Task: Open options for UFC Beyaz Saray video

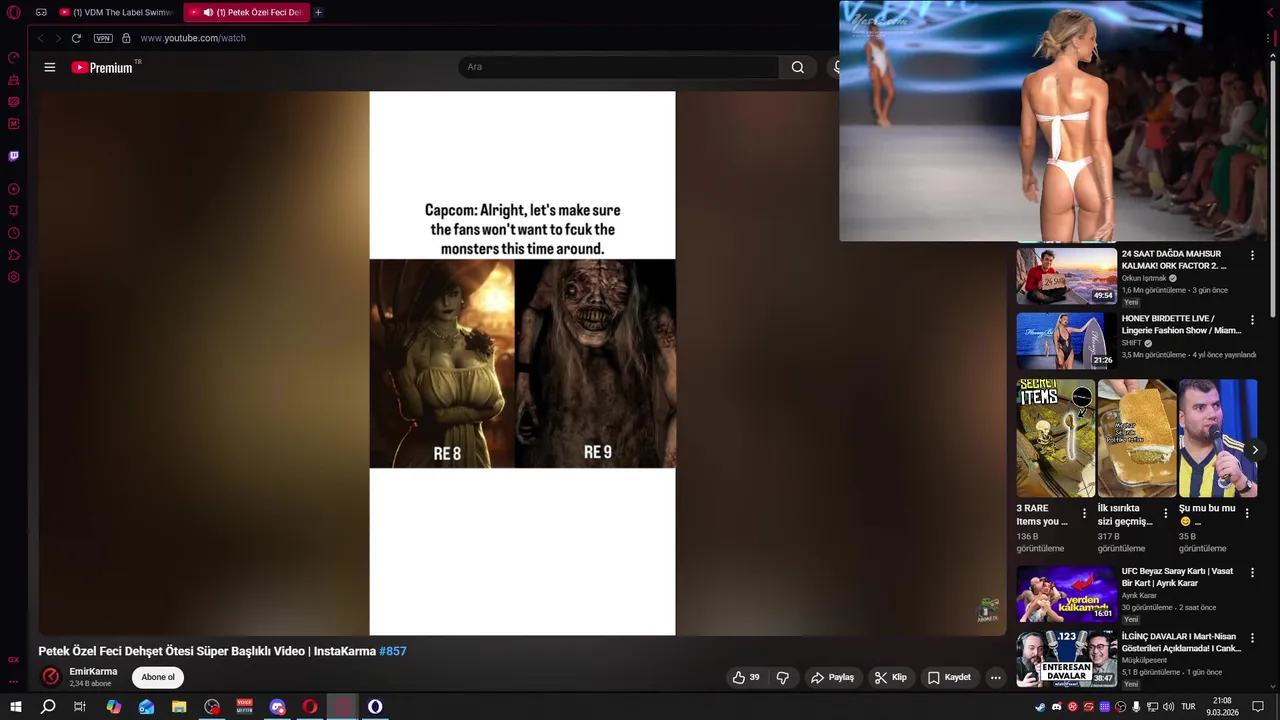Action: (1252, 573)
